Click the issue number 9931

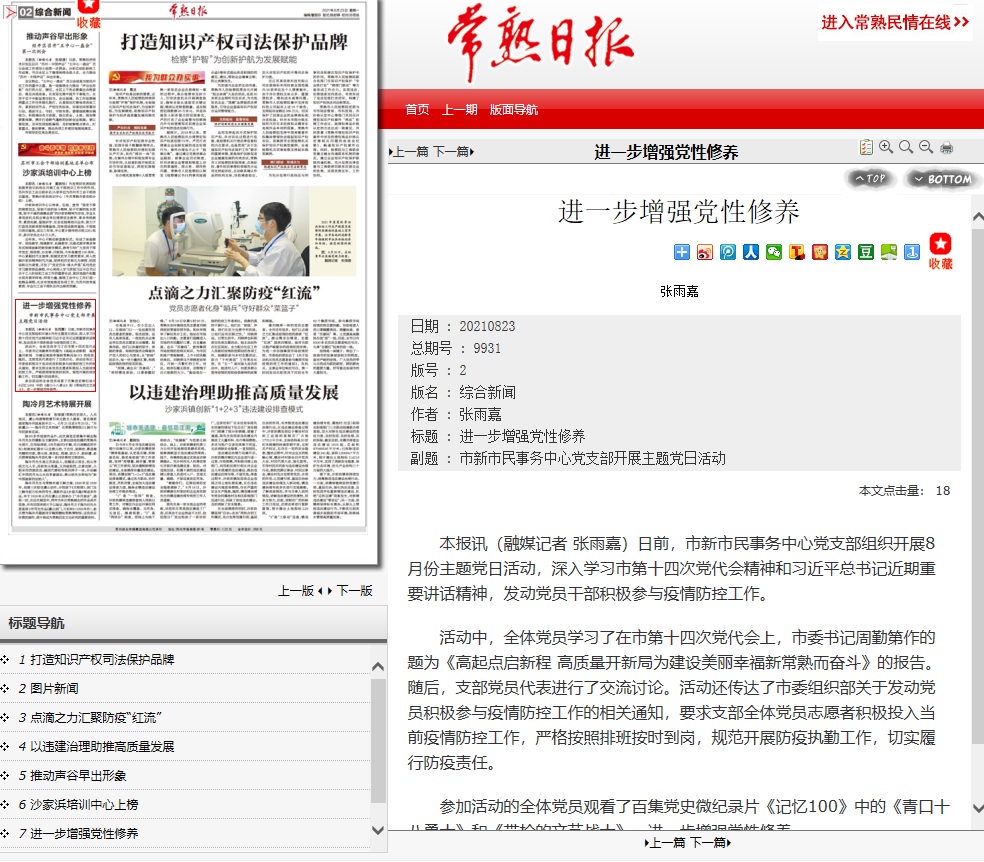[x=487, y=348]
